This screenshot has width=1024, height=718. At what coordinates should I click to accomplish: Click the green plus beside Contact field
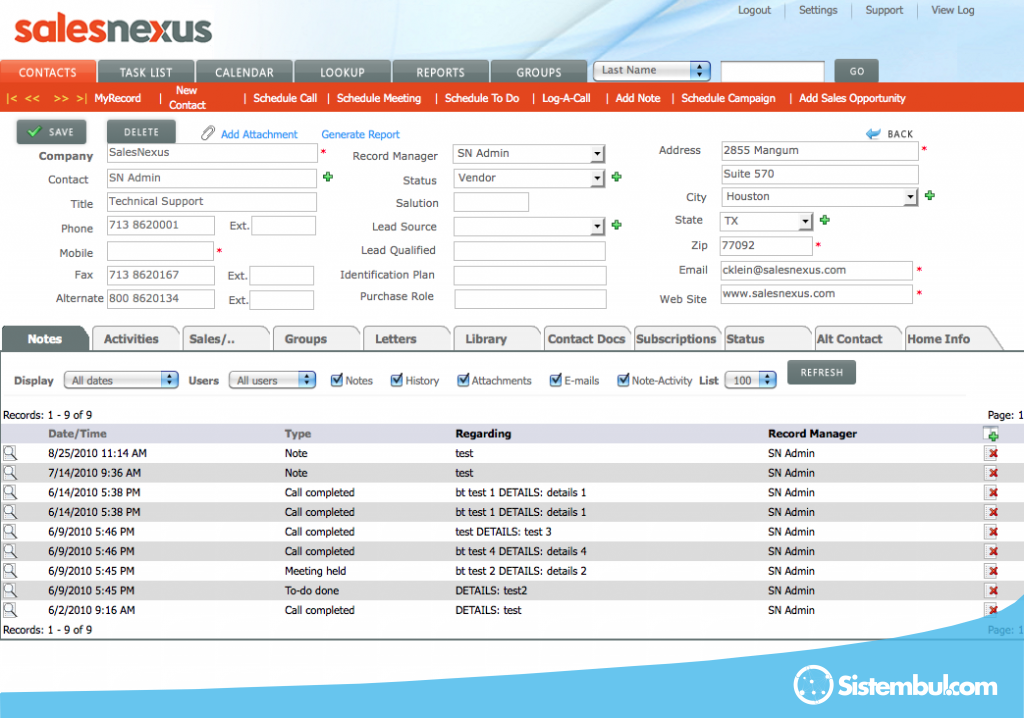328,177
